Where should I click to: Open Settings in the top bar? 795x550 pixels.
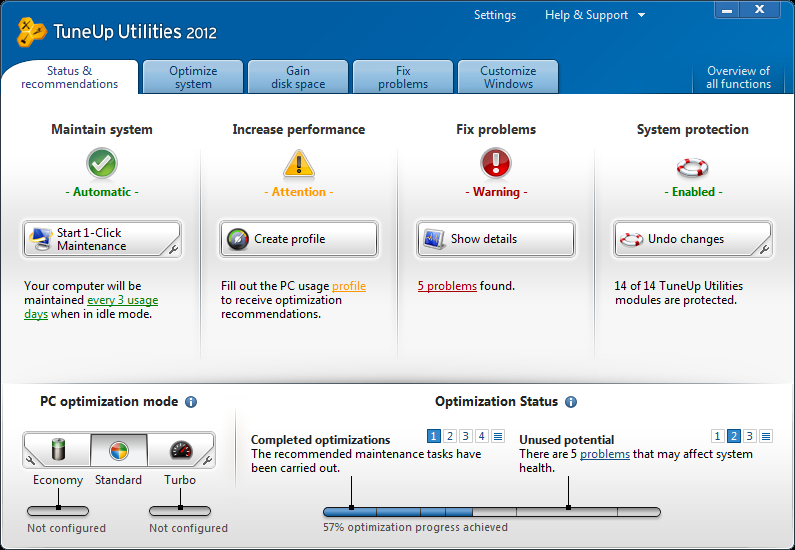495,15
